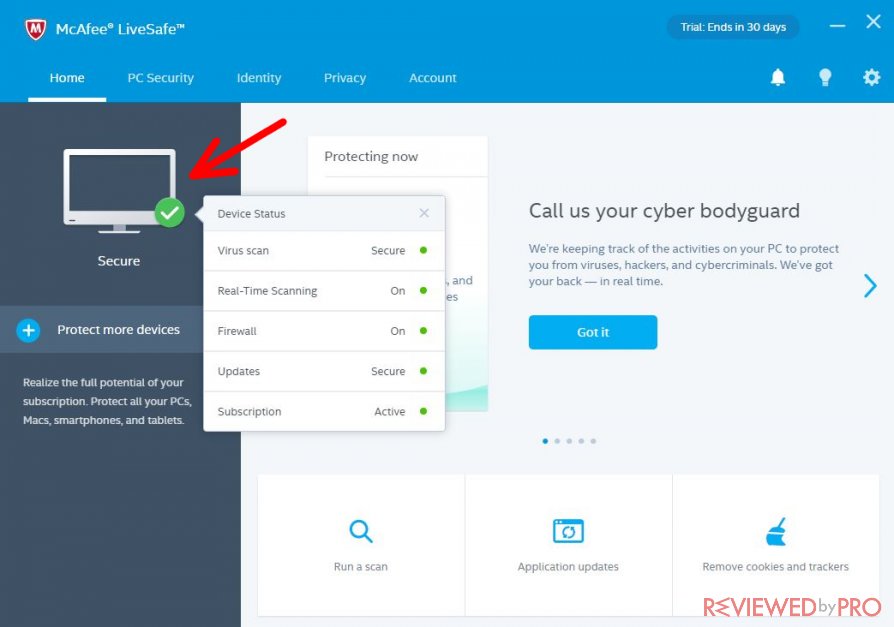Click the Firewall status row

coord(324,331)
